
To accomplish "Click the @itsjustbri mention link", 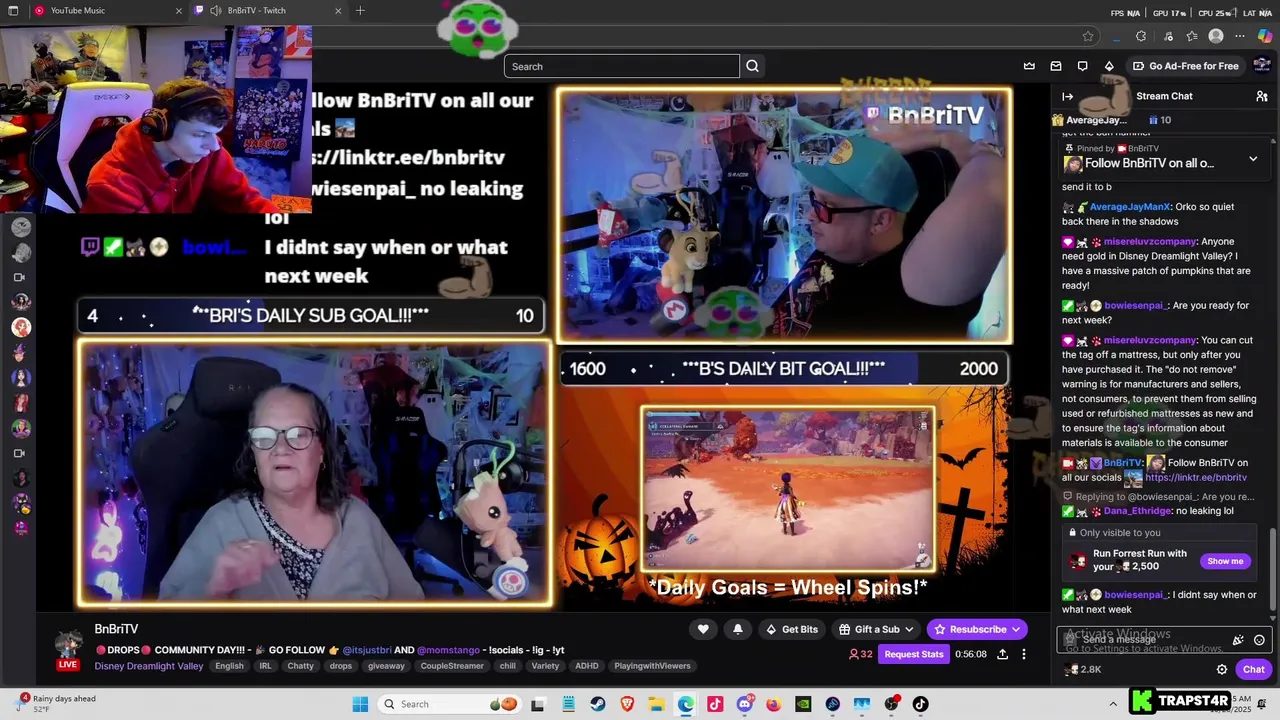I will coord(368,650).
